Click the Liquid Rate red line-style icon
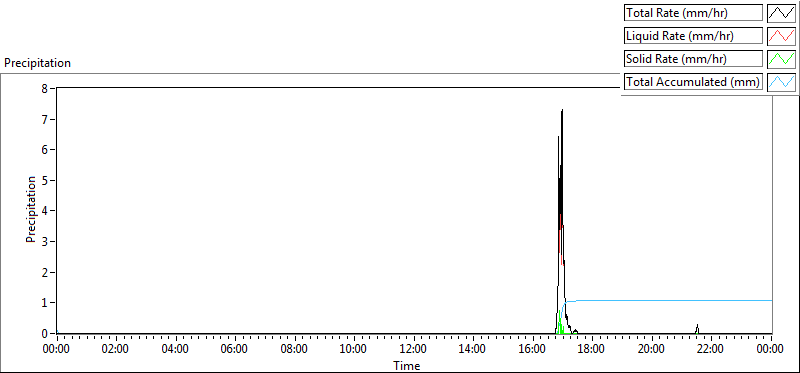This screenshot has width=800, height=373. tap(781, 36)
